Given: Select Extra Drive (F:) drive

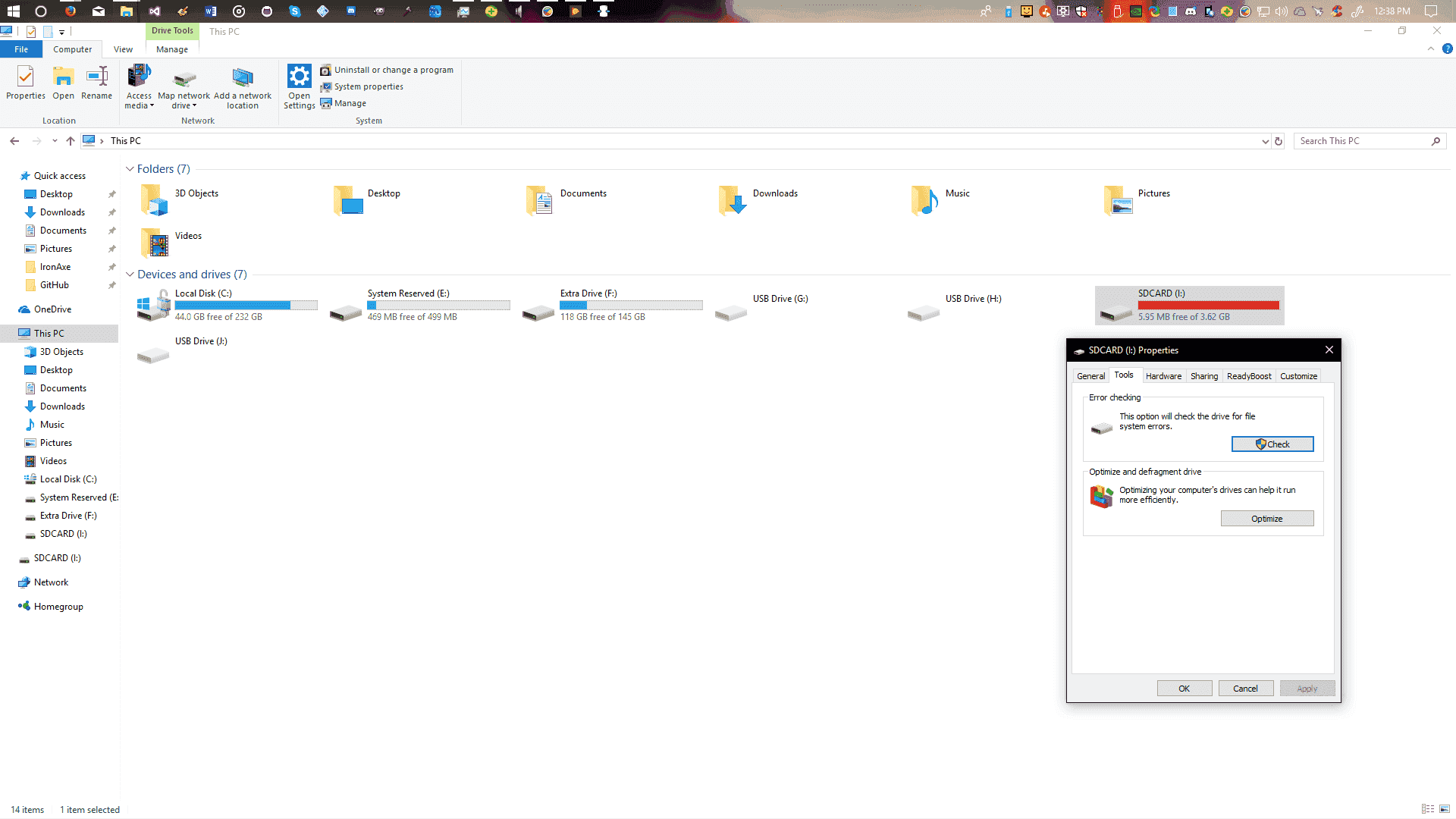Looking at the screenshot, I should [613, 305].
